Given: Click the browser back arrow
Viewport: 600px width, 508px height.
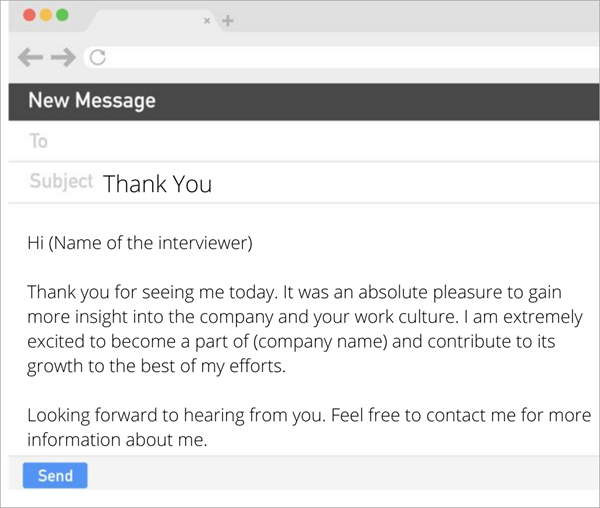Looking at the screenshot, I should coord(30,57).
